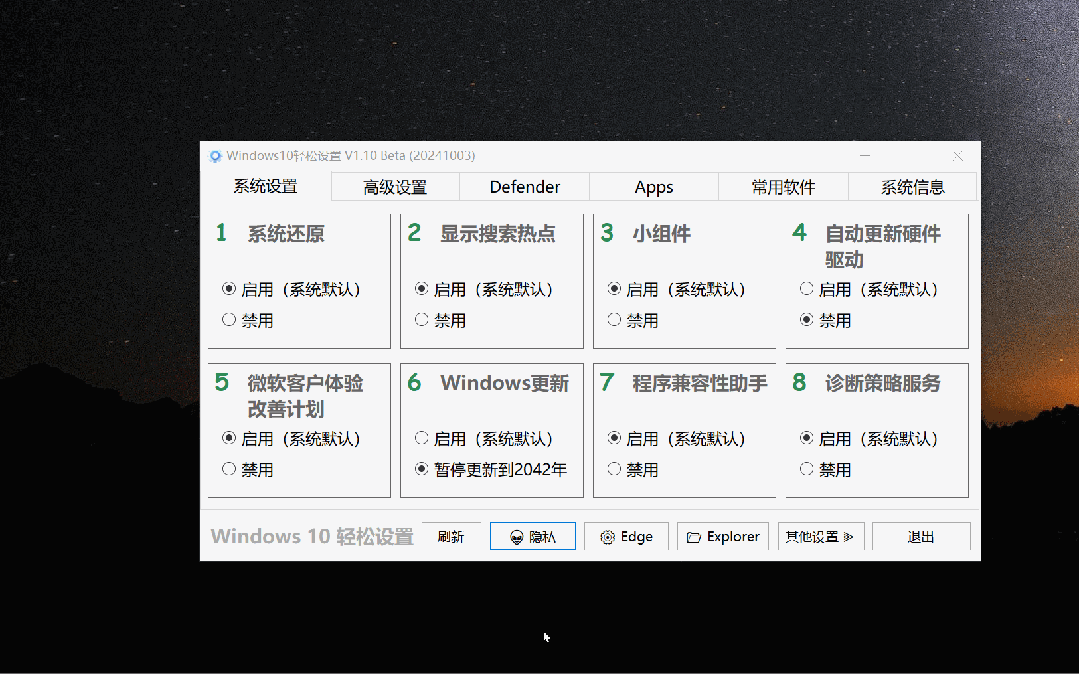Open the 系统信息 tab

pos(912,187)
